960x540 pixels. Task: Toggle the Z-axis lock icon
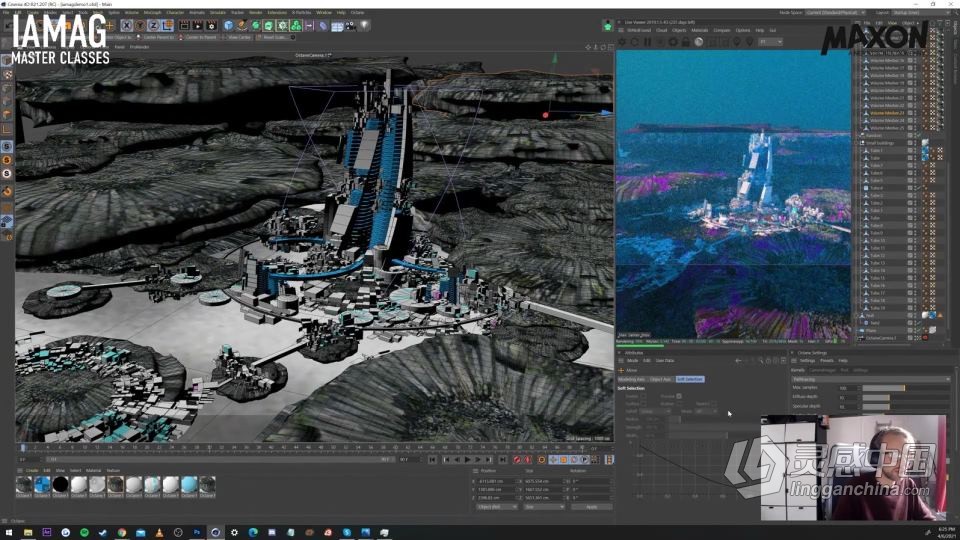click(x=153, y=26)
